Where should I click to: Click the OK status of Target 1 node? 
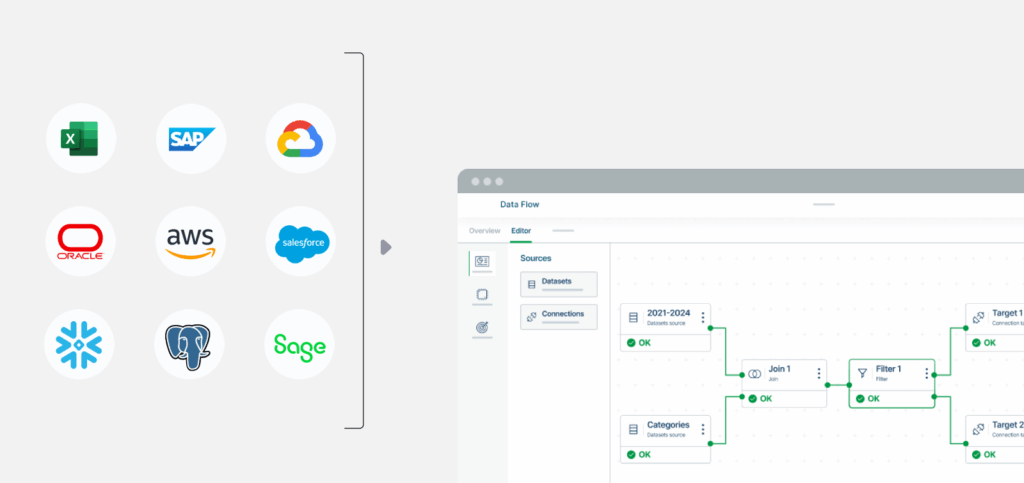click(x=984, y=342)
